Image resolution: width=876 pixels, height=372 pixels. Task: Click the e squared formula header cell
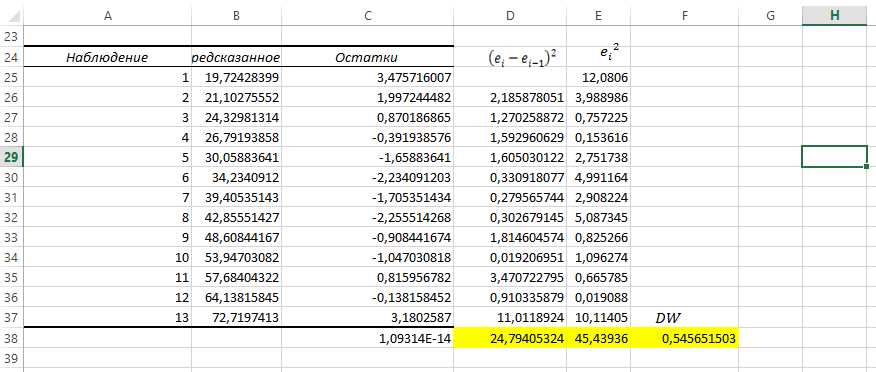tap(598, 56)
